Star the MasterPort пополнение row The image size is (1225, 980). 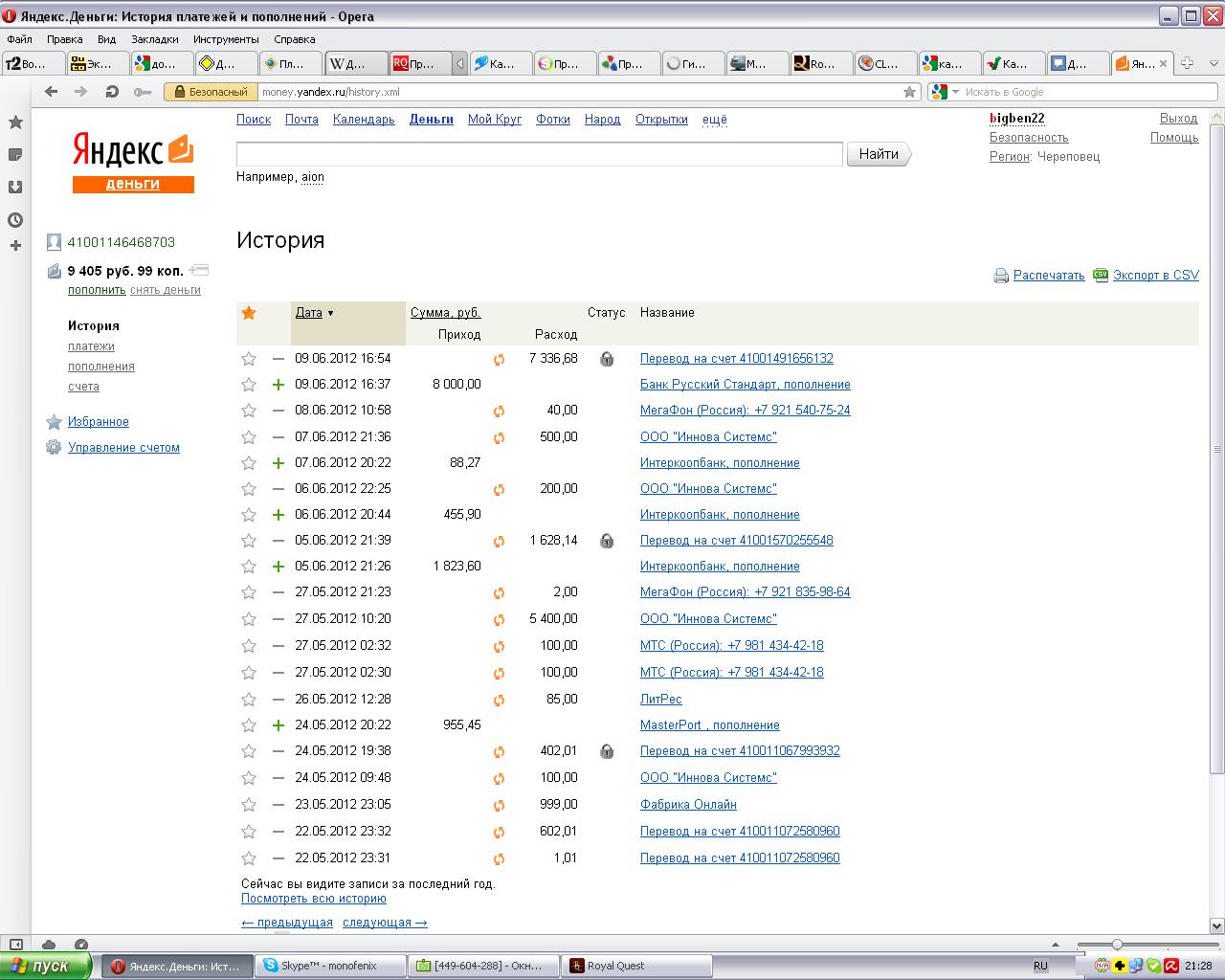coord(249,725)
